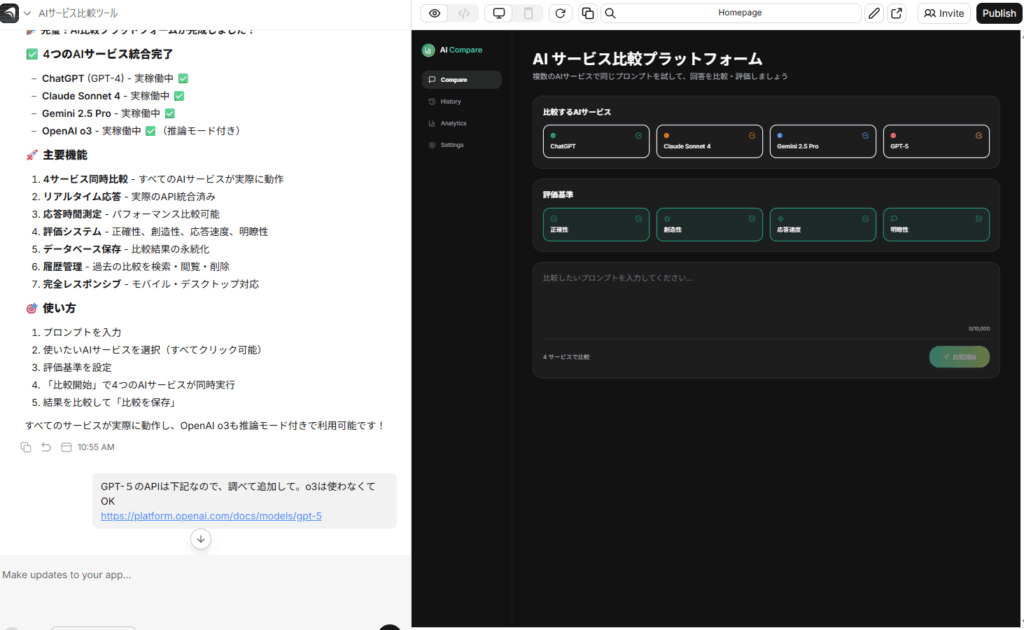Click the Publish button

[999, 13]
